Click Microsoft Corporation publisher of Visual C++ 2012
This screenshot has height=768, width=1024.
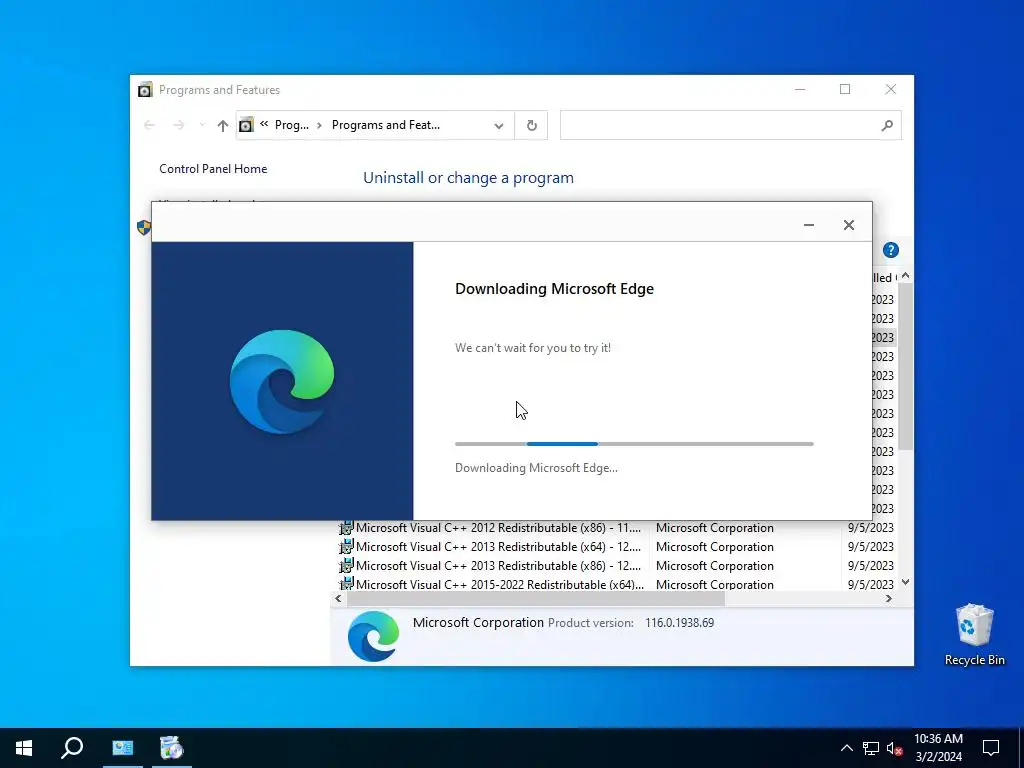[x=714, y=528]
